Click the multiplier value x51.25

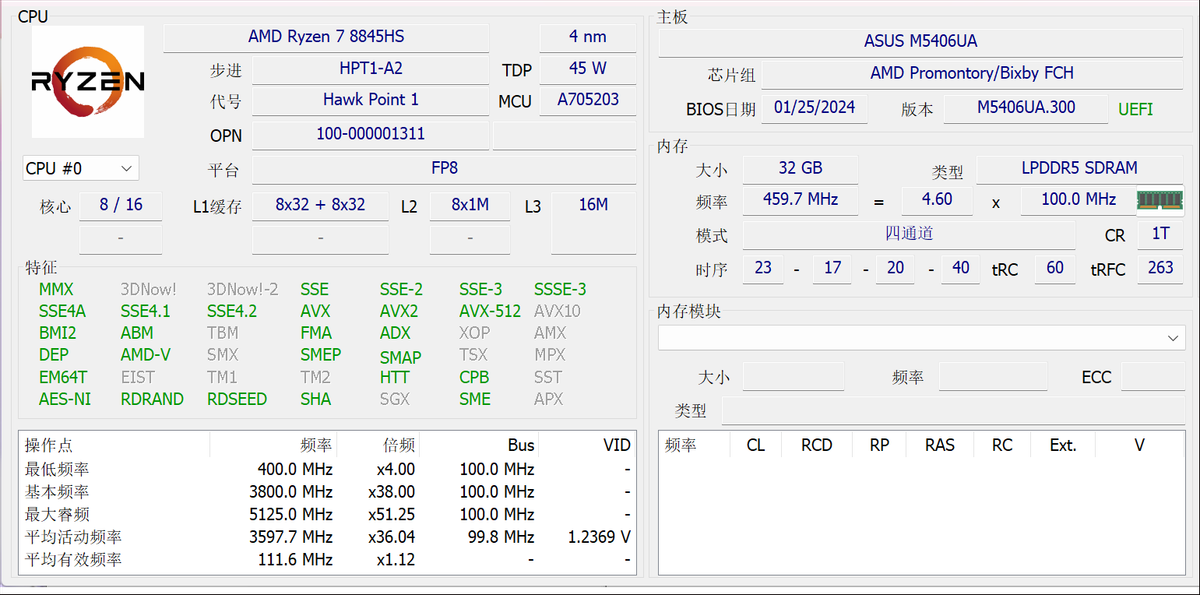click(x=392, y=514)
